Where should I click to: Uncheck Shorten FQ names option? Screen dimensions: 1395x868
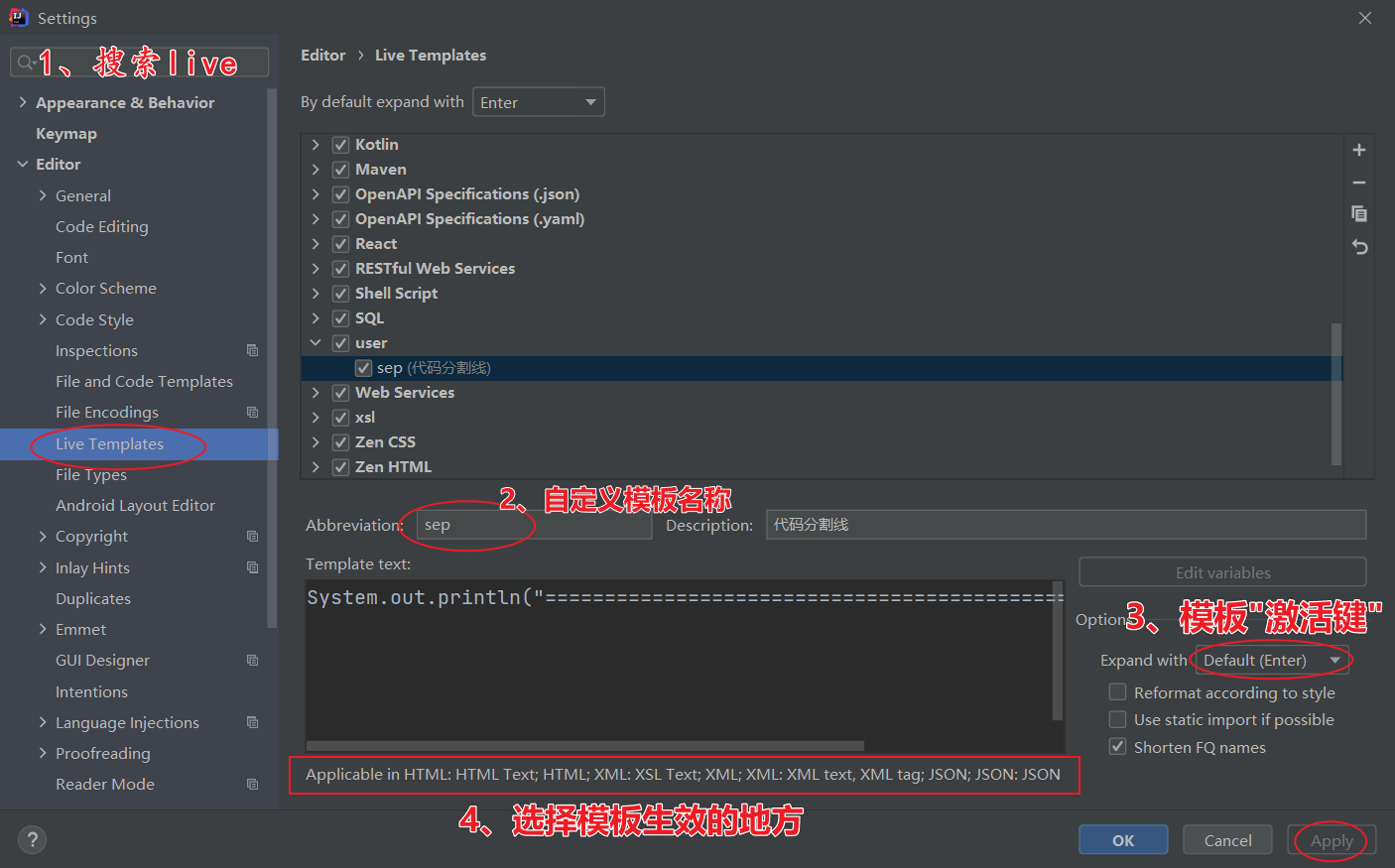coord(1117,746)
